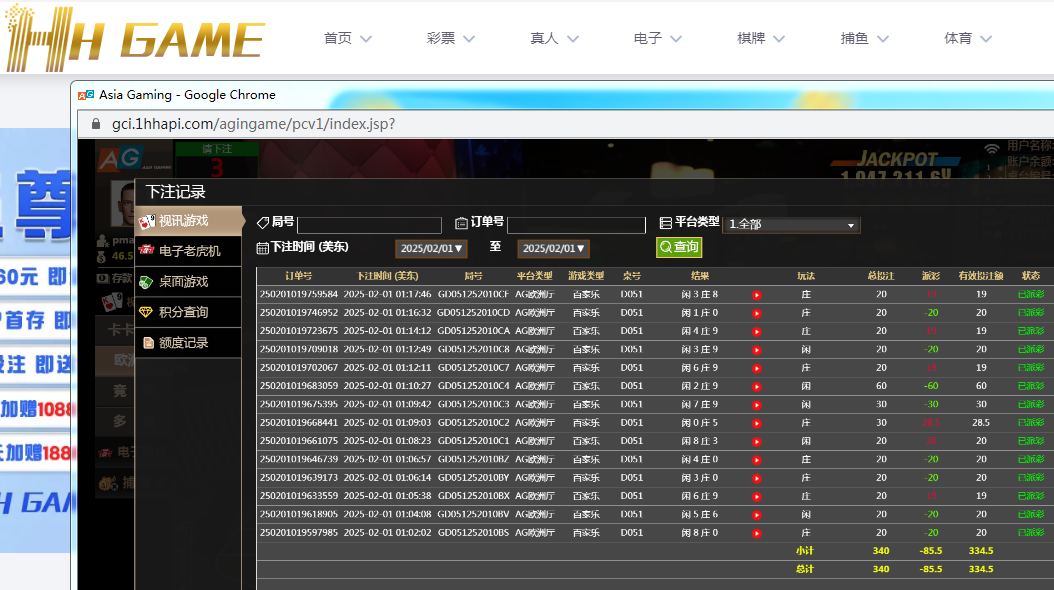Click the 桌面游戏 green dice icon

(147, 282)
